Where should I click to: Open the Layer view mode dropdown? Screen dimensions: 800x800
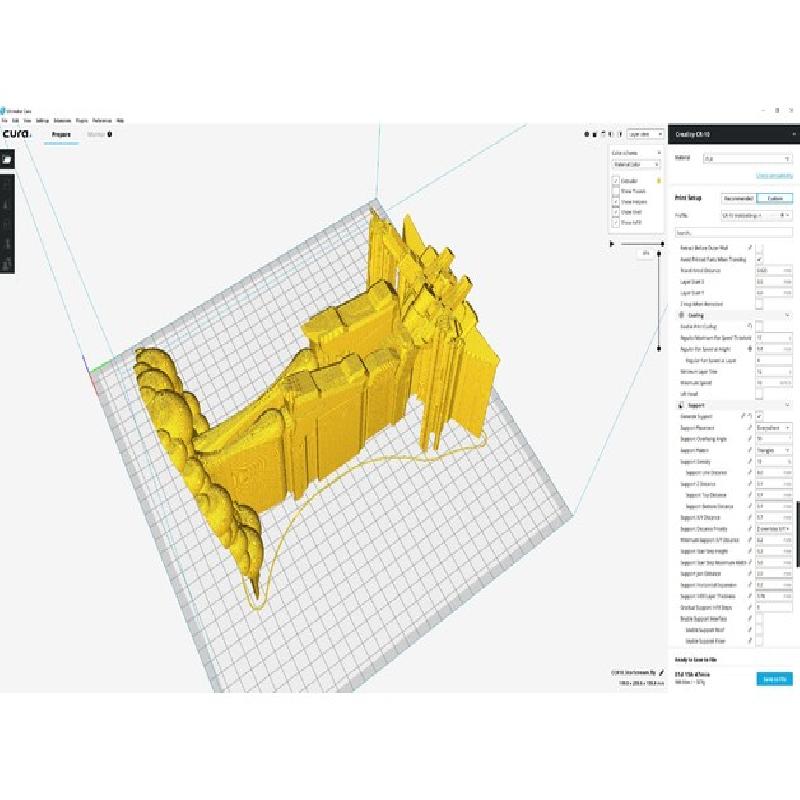point(645,135)
